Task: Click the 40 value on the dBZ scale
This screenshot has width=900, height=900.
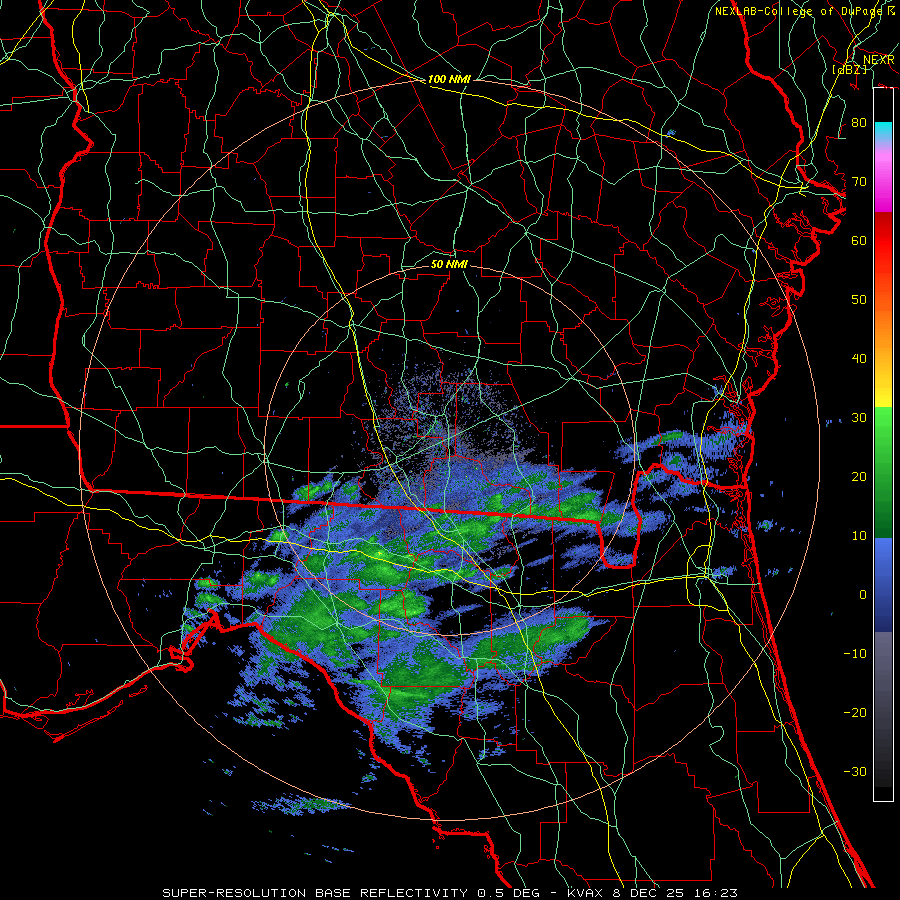Action: [x=859, y=358]
